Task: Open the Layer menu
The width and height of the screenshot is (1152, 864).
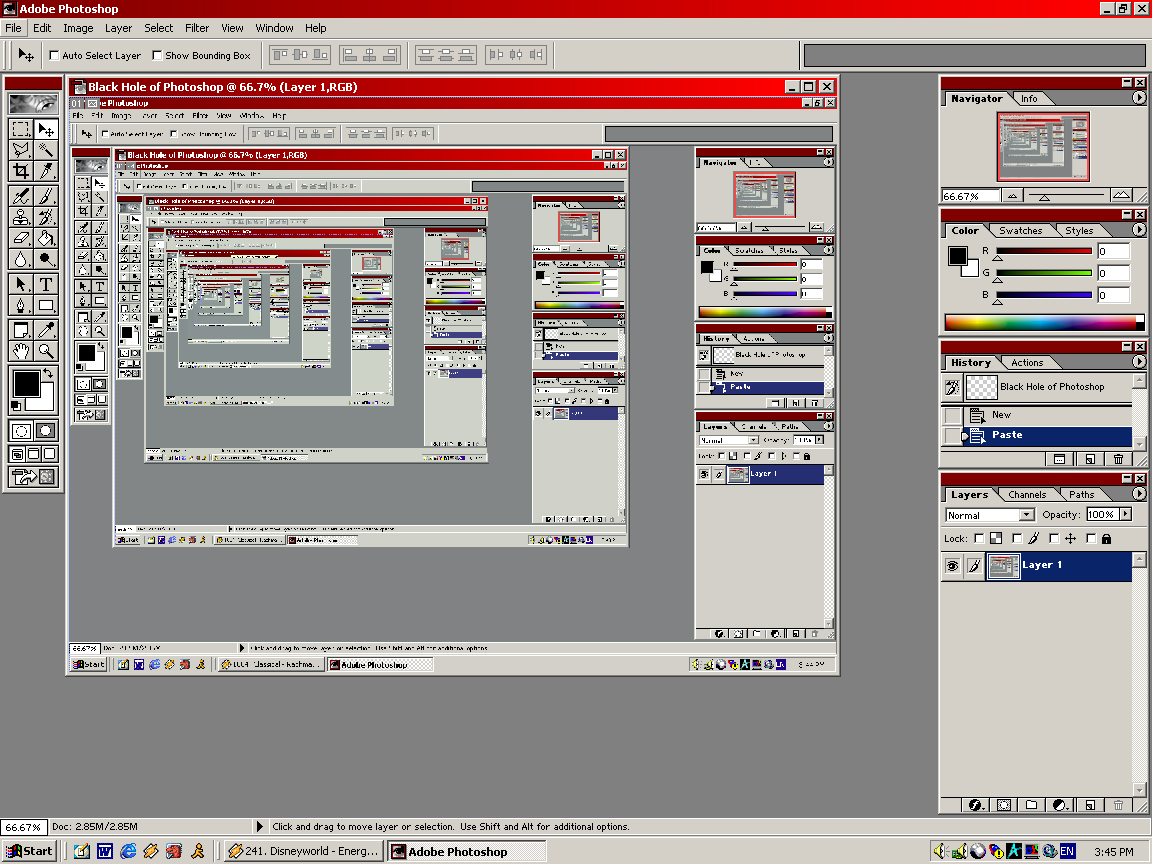Action: [118, 28]
